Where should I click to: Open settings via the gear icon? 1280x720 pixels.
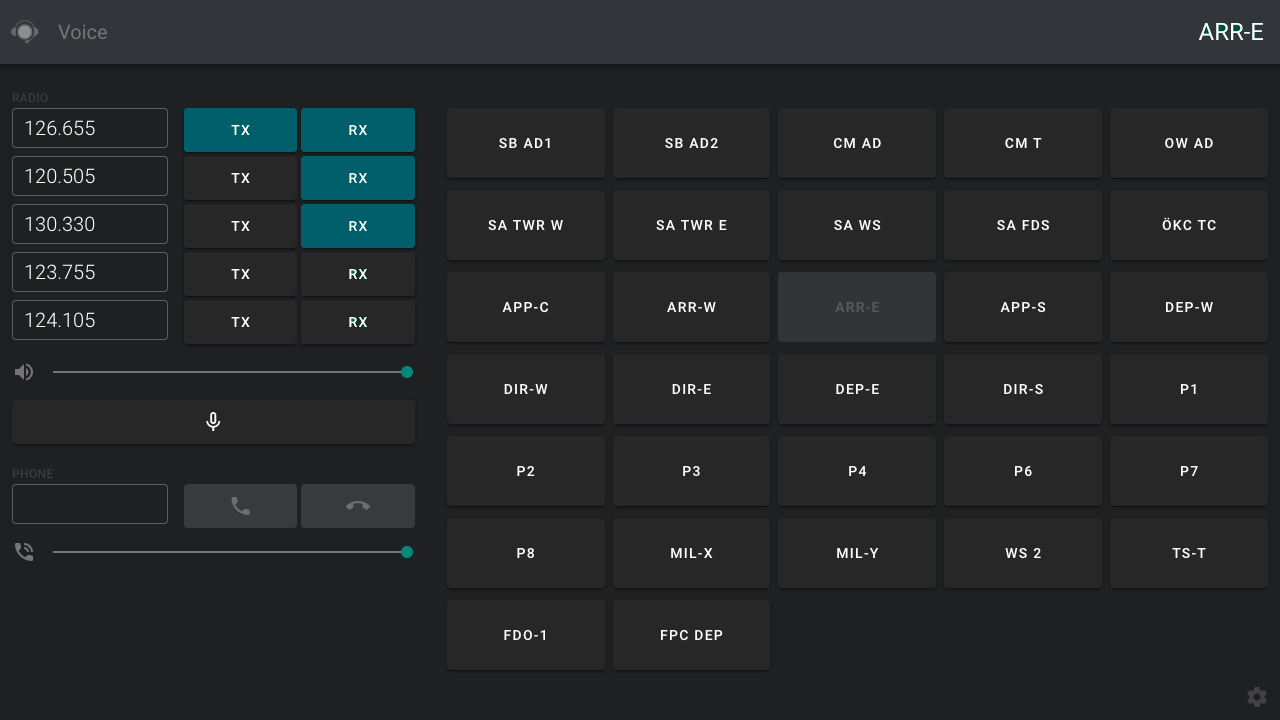[x=1257, y=697]
